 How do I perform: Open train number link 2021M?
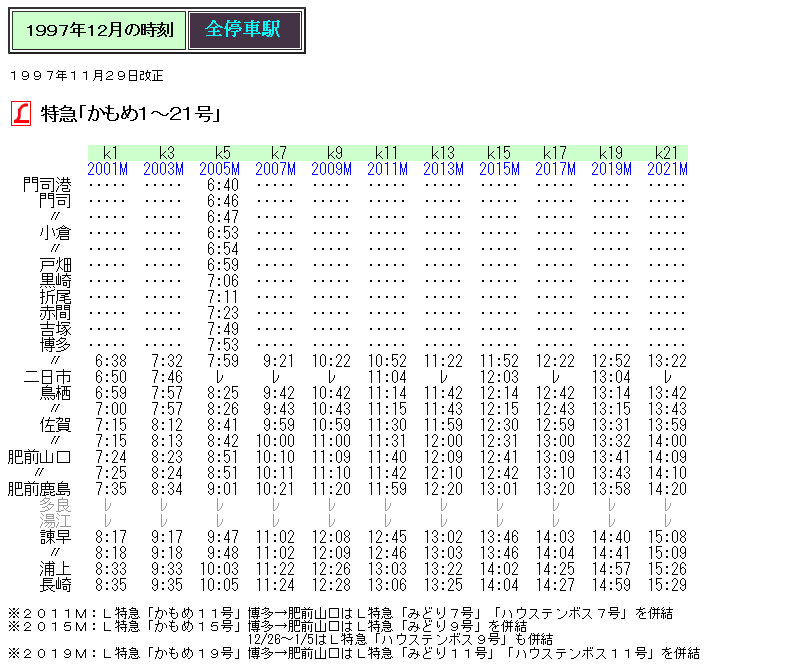667,169
